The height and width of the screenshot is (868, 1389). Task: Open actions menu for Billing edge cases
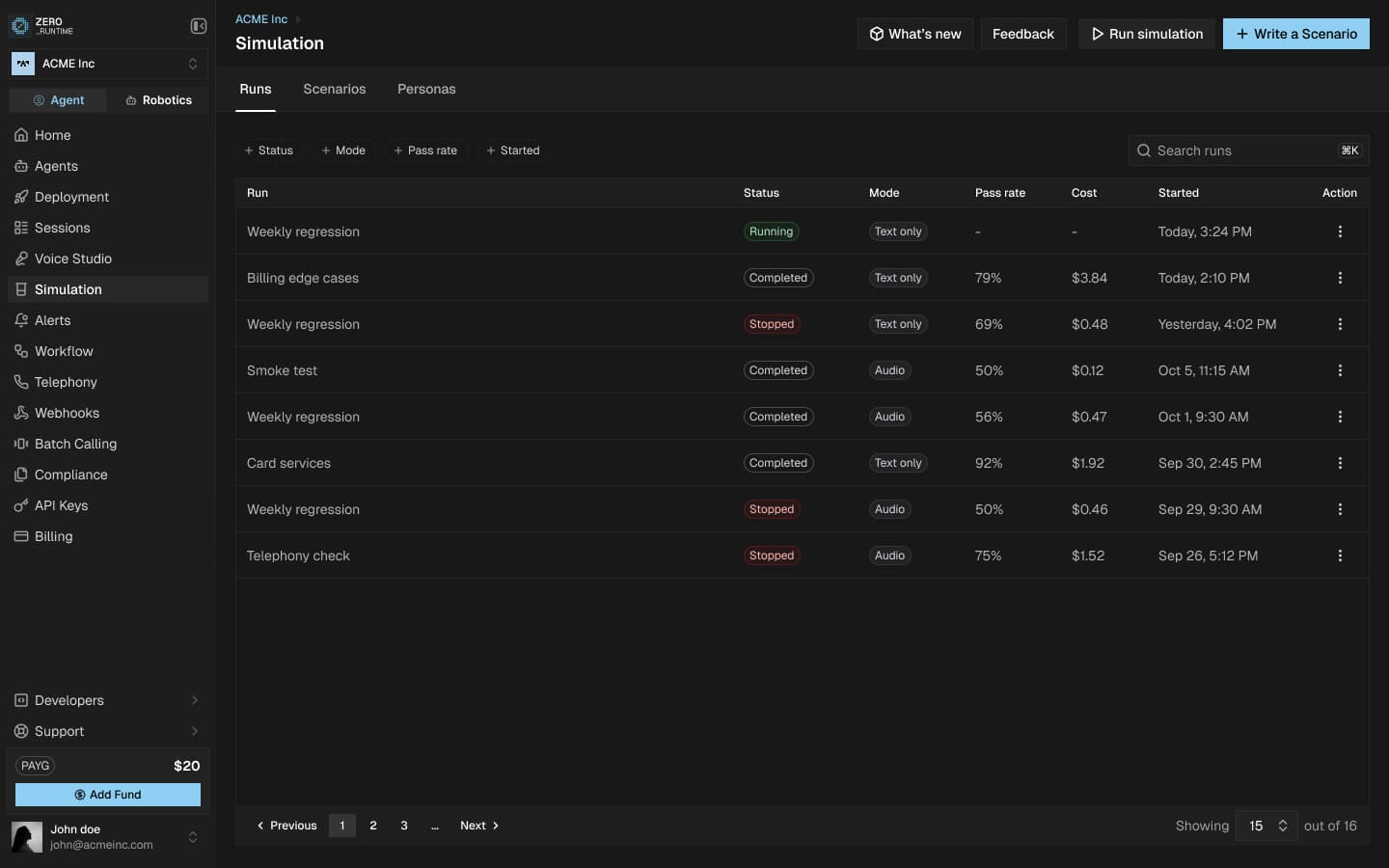point(1340,278)
